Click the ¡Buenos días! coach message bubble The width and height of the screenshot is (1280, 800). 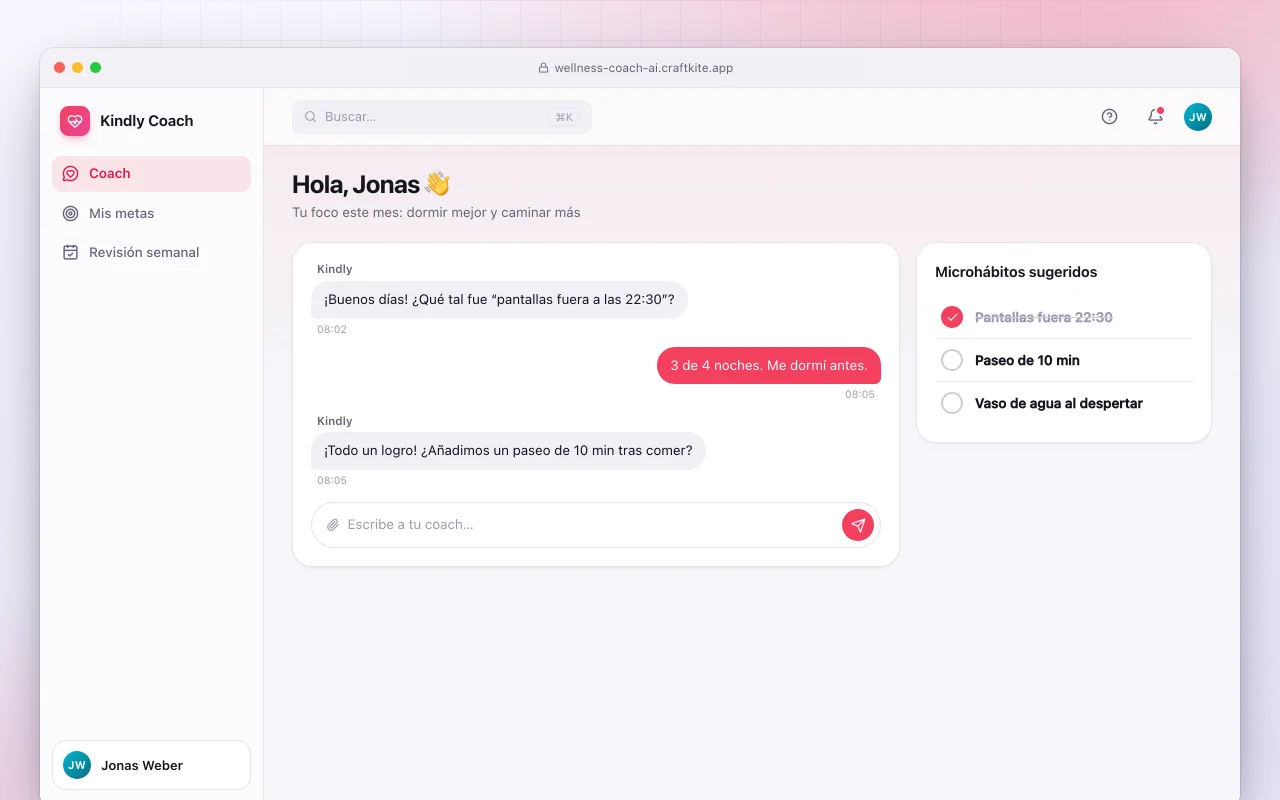(499, 299)
